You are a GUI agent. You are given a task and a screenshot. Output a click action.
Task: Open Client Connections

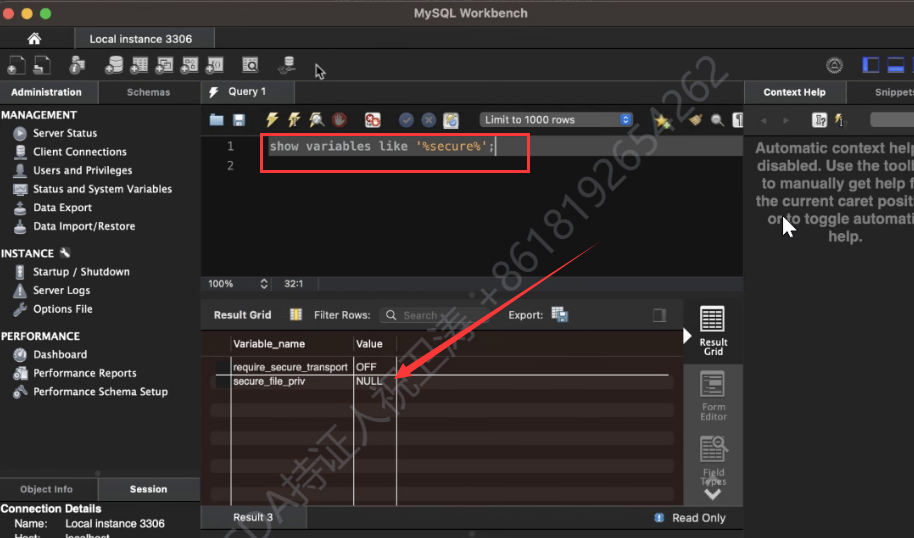(x=80, y=152)
